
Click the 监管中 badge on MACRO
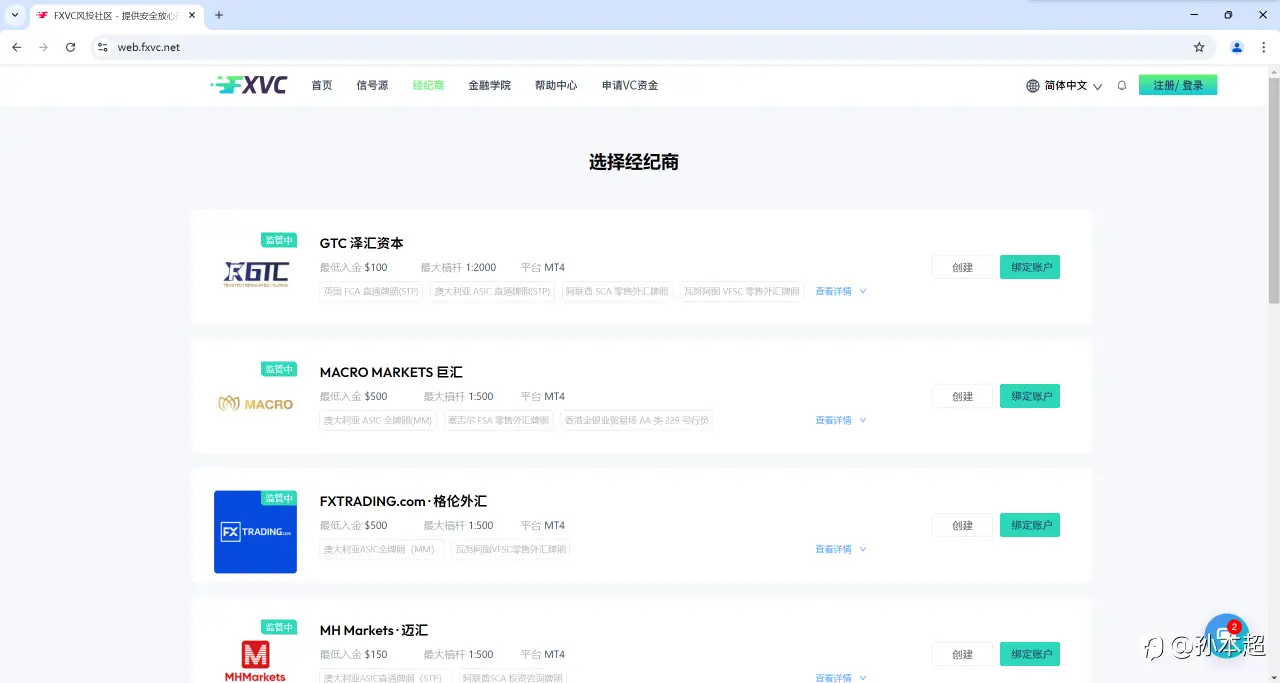coord(279,369)
